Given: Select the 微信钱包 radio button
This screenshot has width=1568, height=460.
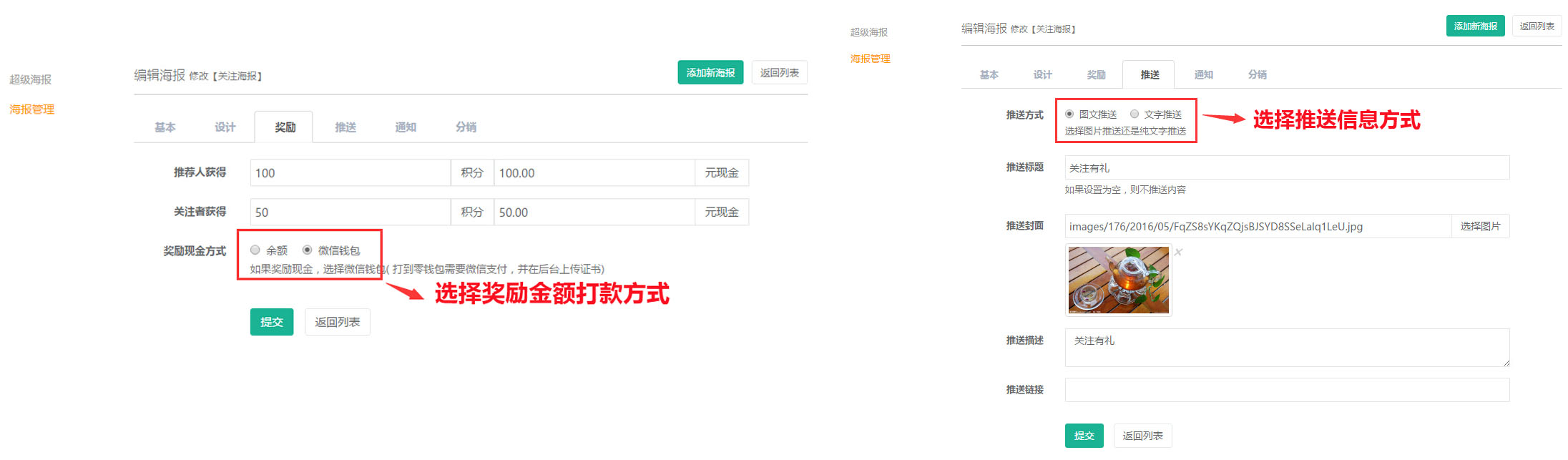Looking at the screenshot, I should [307, 250].
